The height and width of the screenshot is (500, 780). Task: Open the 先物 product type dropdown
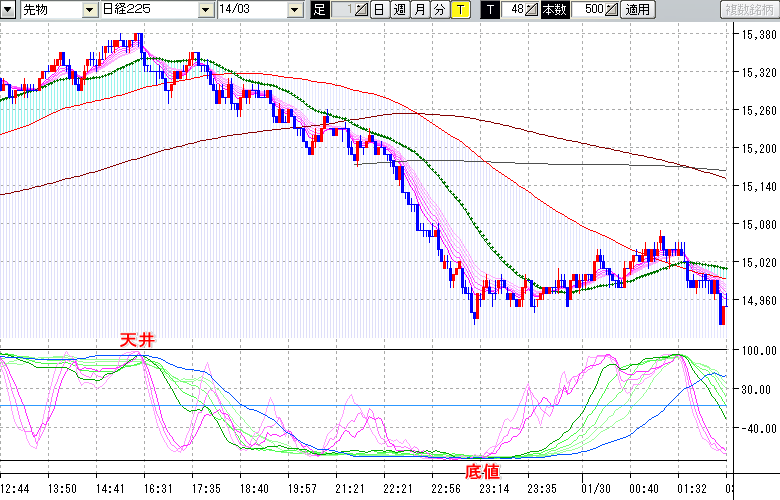tap(90, 10)
